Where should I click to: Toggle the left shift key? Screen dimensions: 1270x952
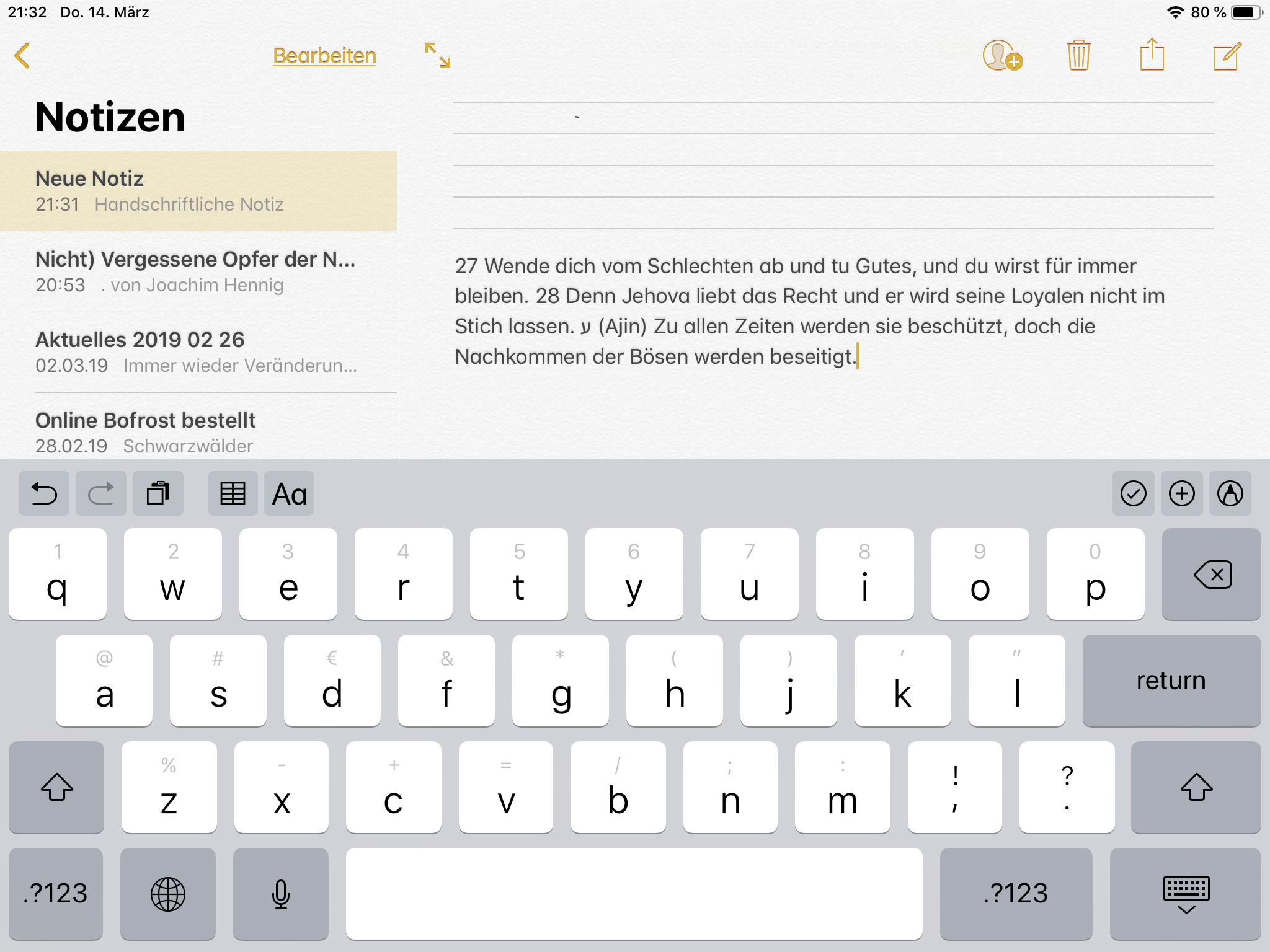[56, 787]
